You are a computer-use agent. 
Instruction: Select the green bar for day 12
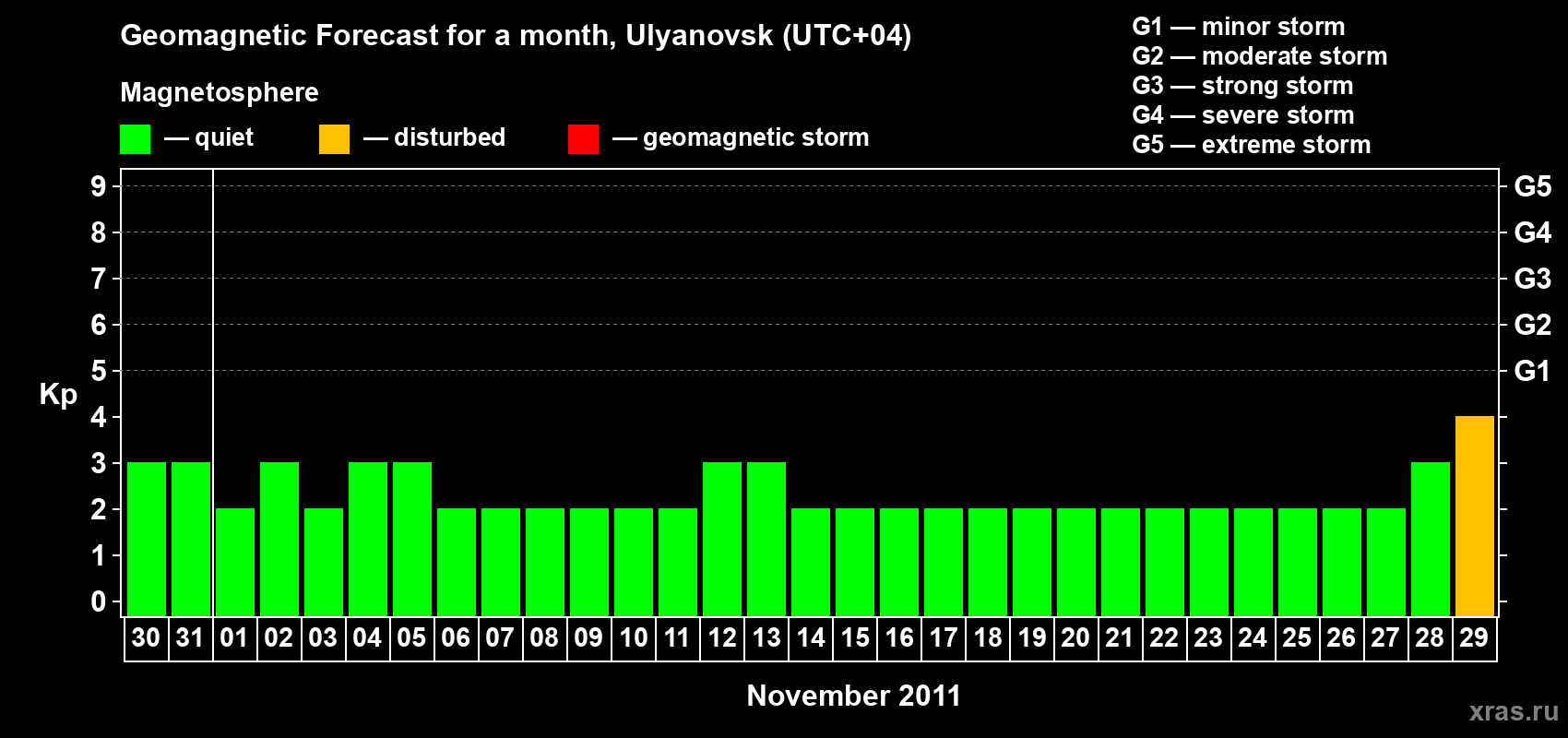722,540
